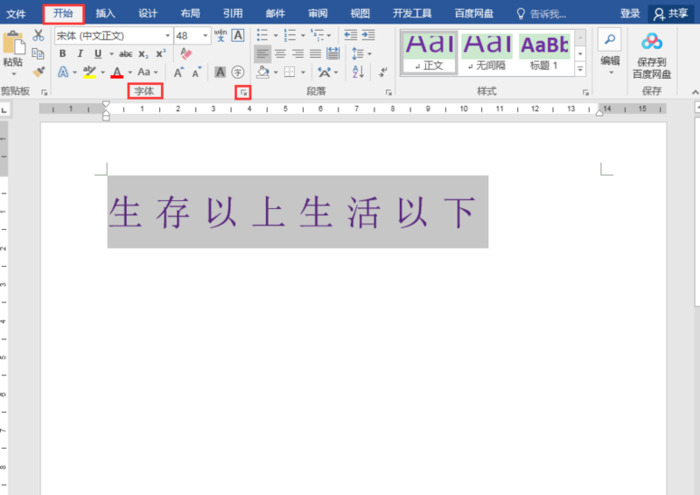Click the multilevel list icon
The image size is (700, 495).
[317, 35]
